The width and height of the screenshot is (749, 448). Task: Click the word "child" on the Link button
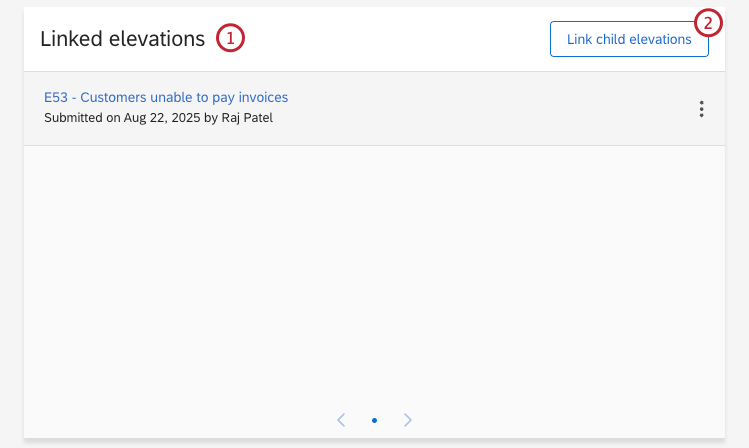click(x=613, y=40)
